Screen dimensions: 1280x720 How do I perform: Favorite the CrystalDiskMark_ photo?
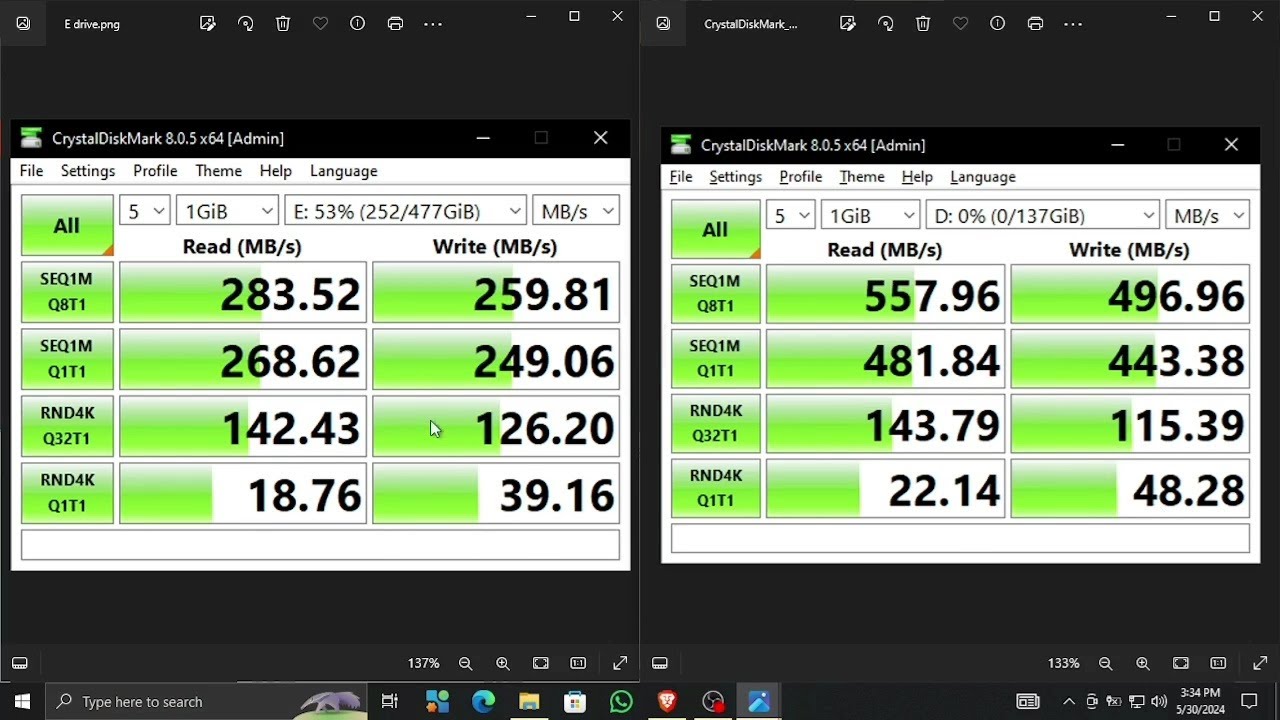(x=960, y=24)
